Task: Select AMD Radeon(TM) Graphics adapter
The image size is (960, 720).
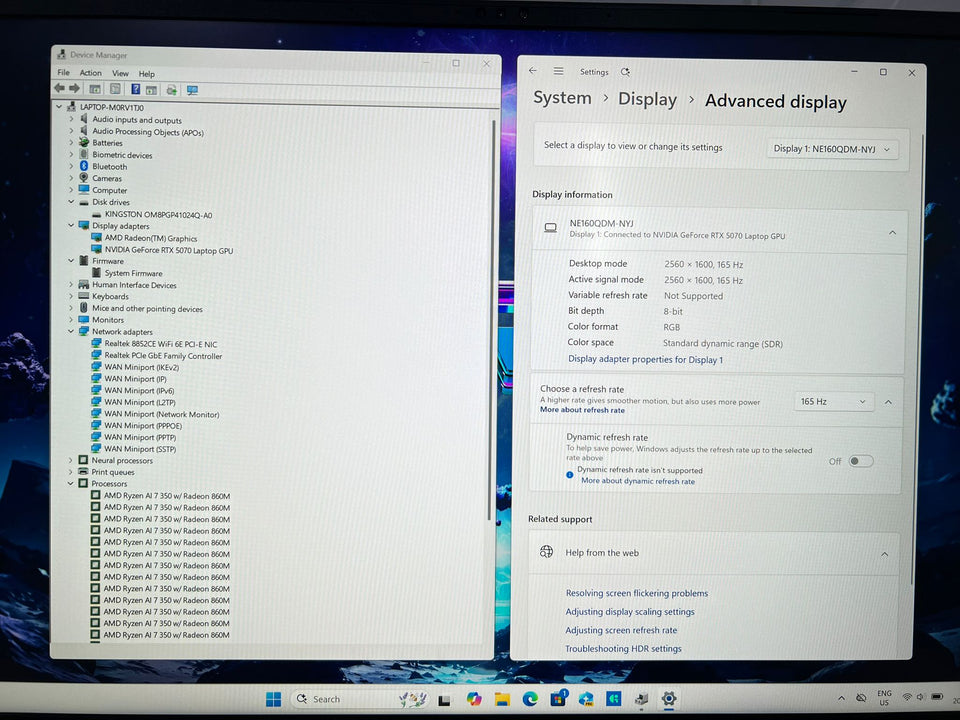Action: coord(151,238)
